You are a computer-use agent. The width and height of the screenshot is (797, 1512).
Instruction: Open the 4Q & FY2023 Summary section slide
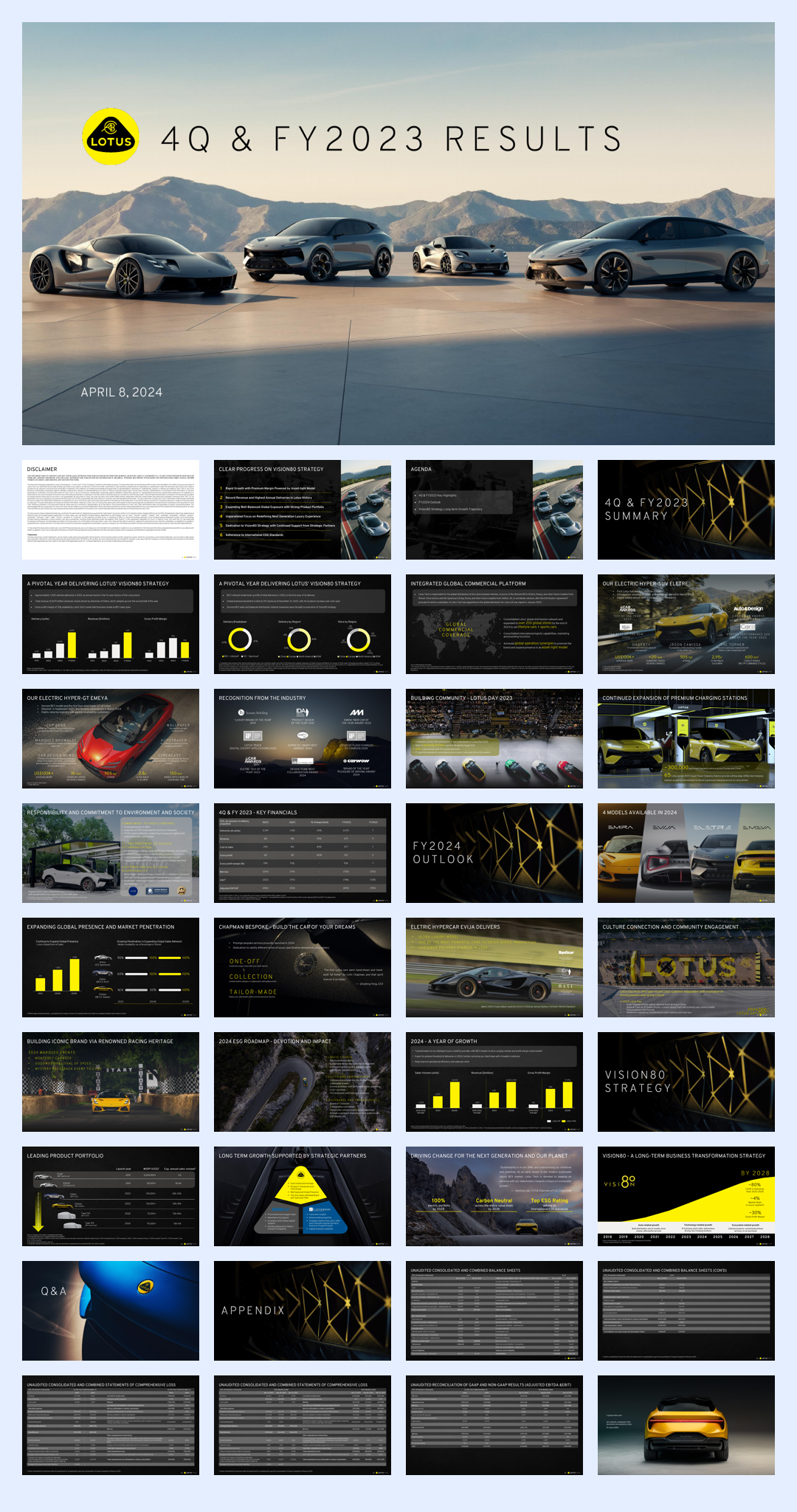point(686,509)
